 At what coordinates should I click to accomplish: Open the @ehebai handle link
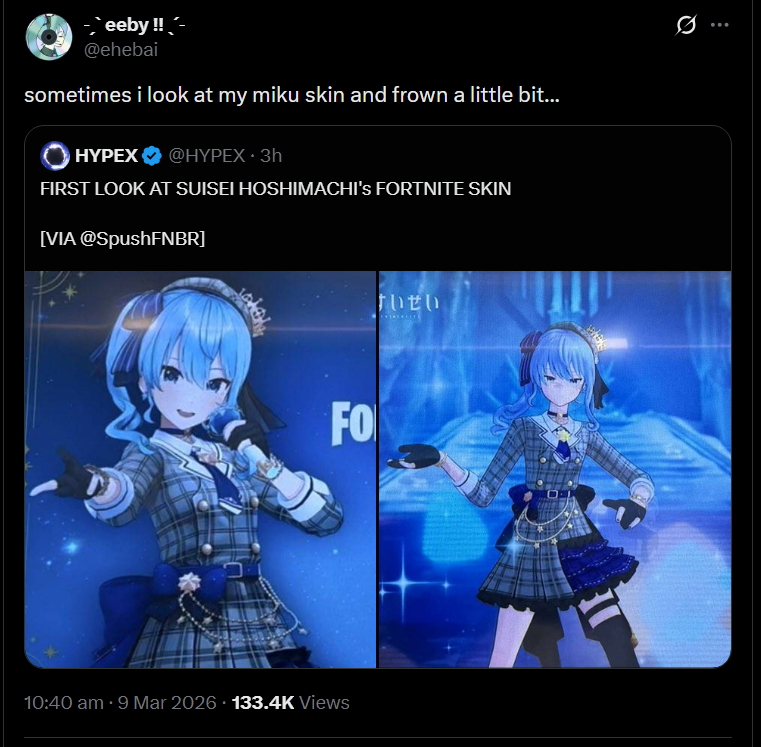point(121,50)
